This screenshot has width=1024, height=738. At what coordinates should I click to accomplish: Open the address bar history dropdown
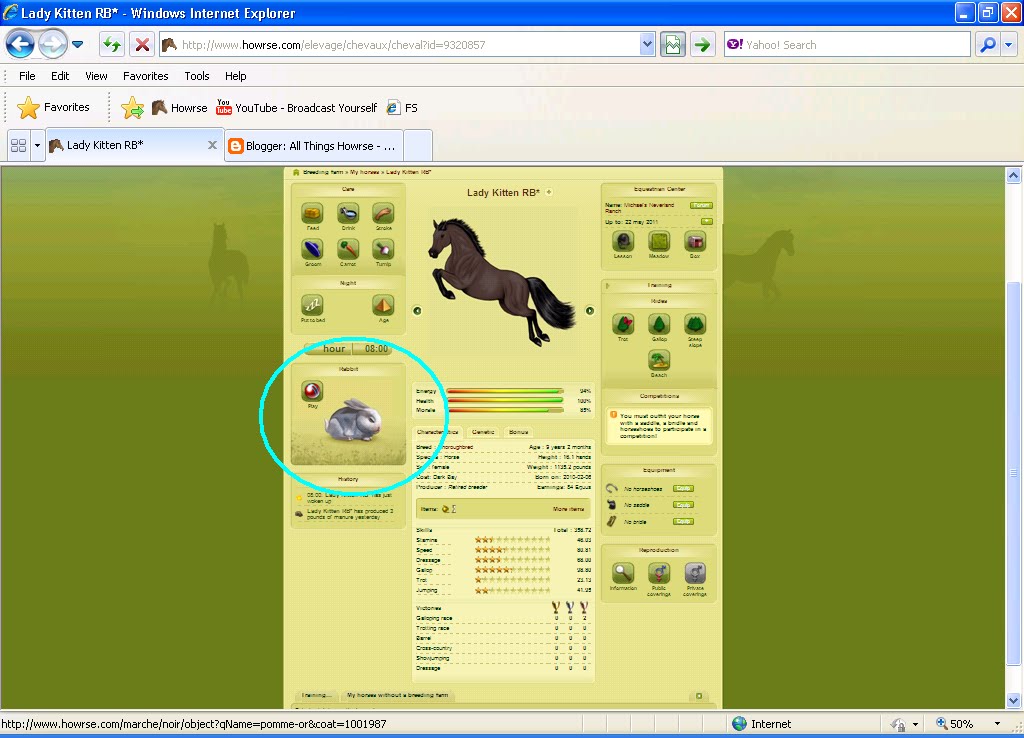pyautogui.click(x=646, y=44)
